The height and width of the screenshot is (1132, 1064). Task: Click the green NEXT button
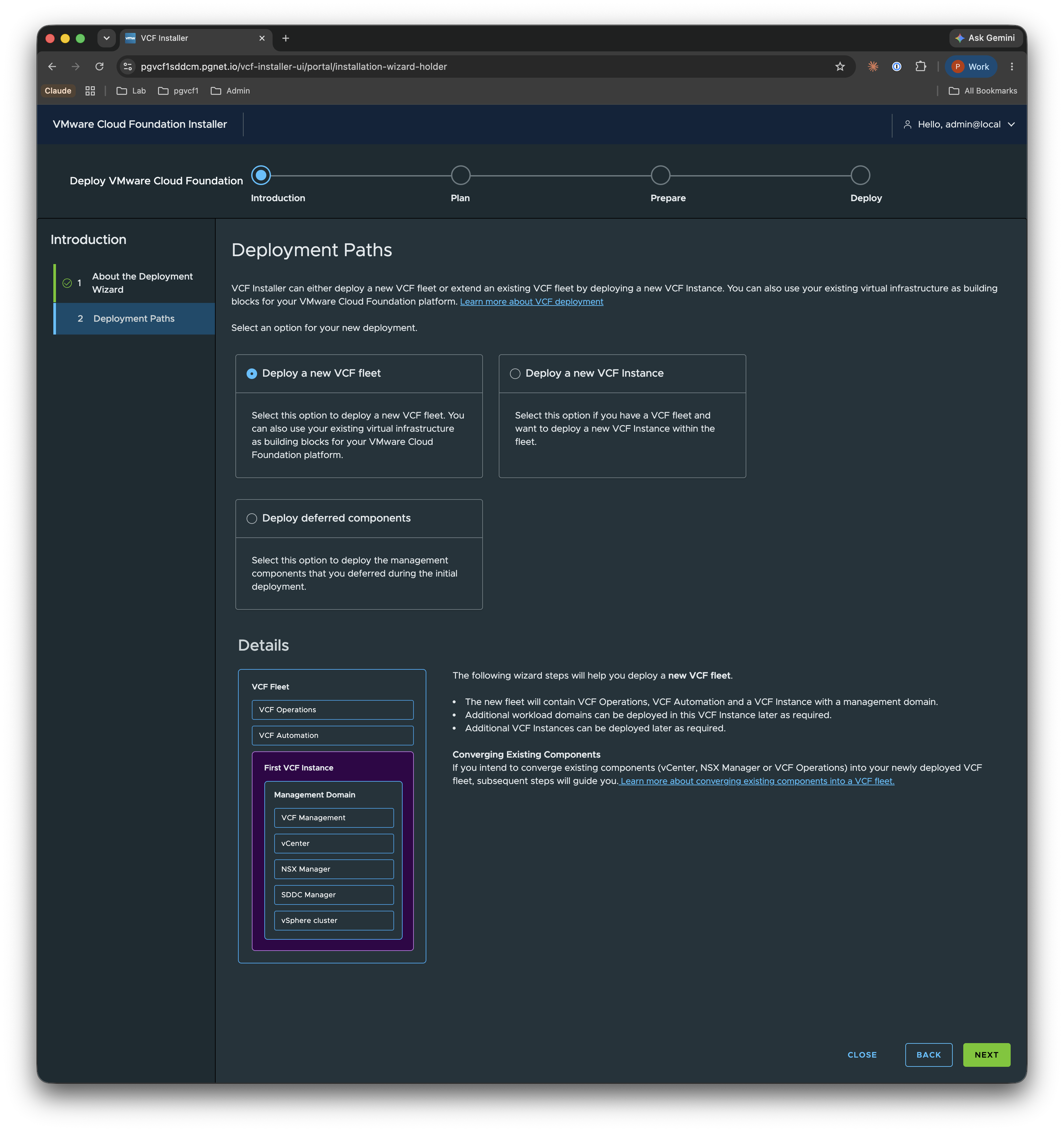pyautogui.click(x=986, y=1055)
